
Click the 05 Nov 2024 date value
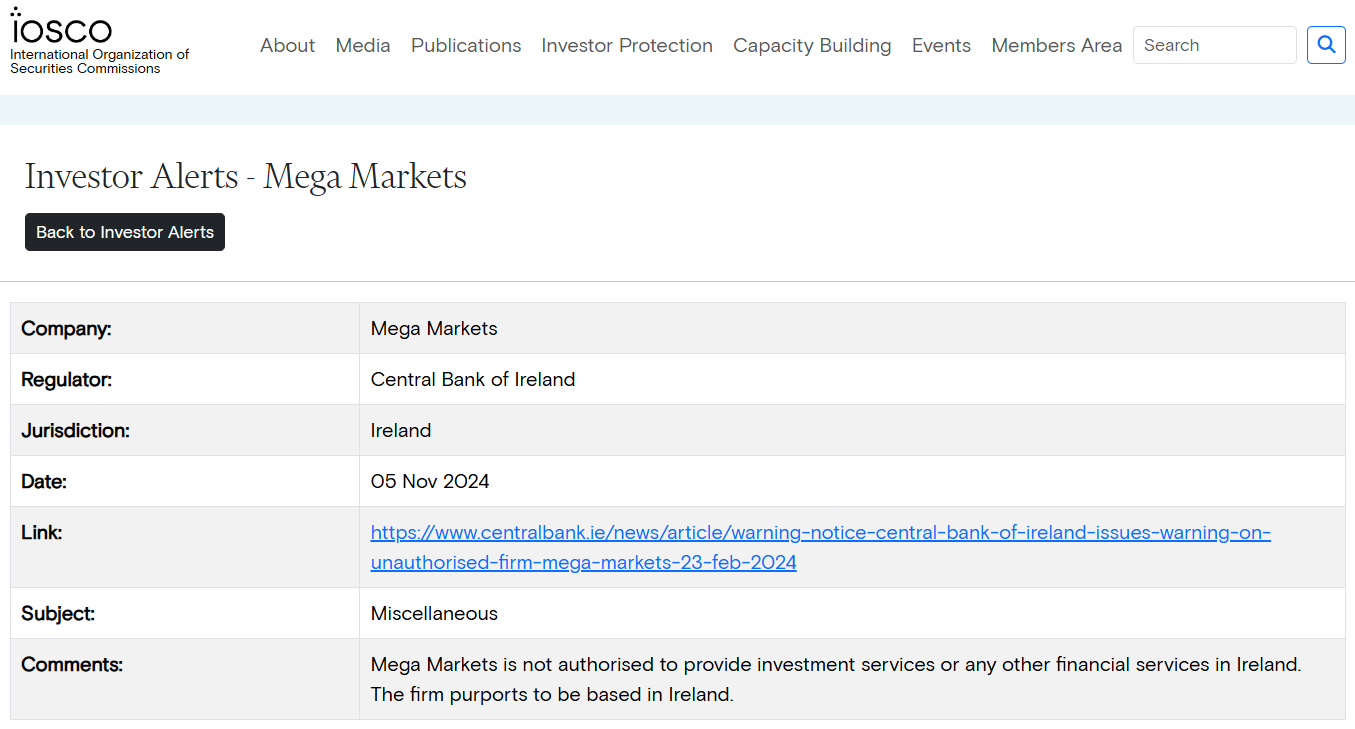[430, 481]
